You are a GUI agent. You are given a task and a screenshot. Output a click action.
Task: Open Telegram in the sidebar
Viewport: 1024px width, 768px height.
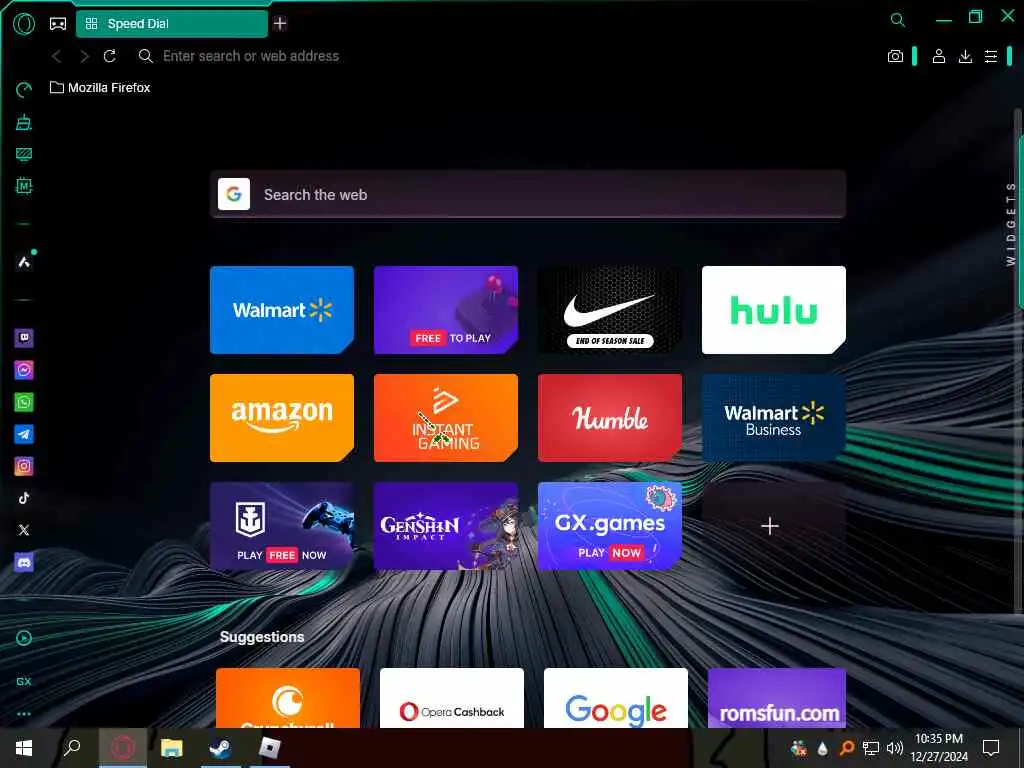click(24, 434)
